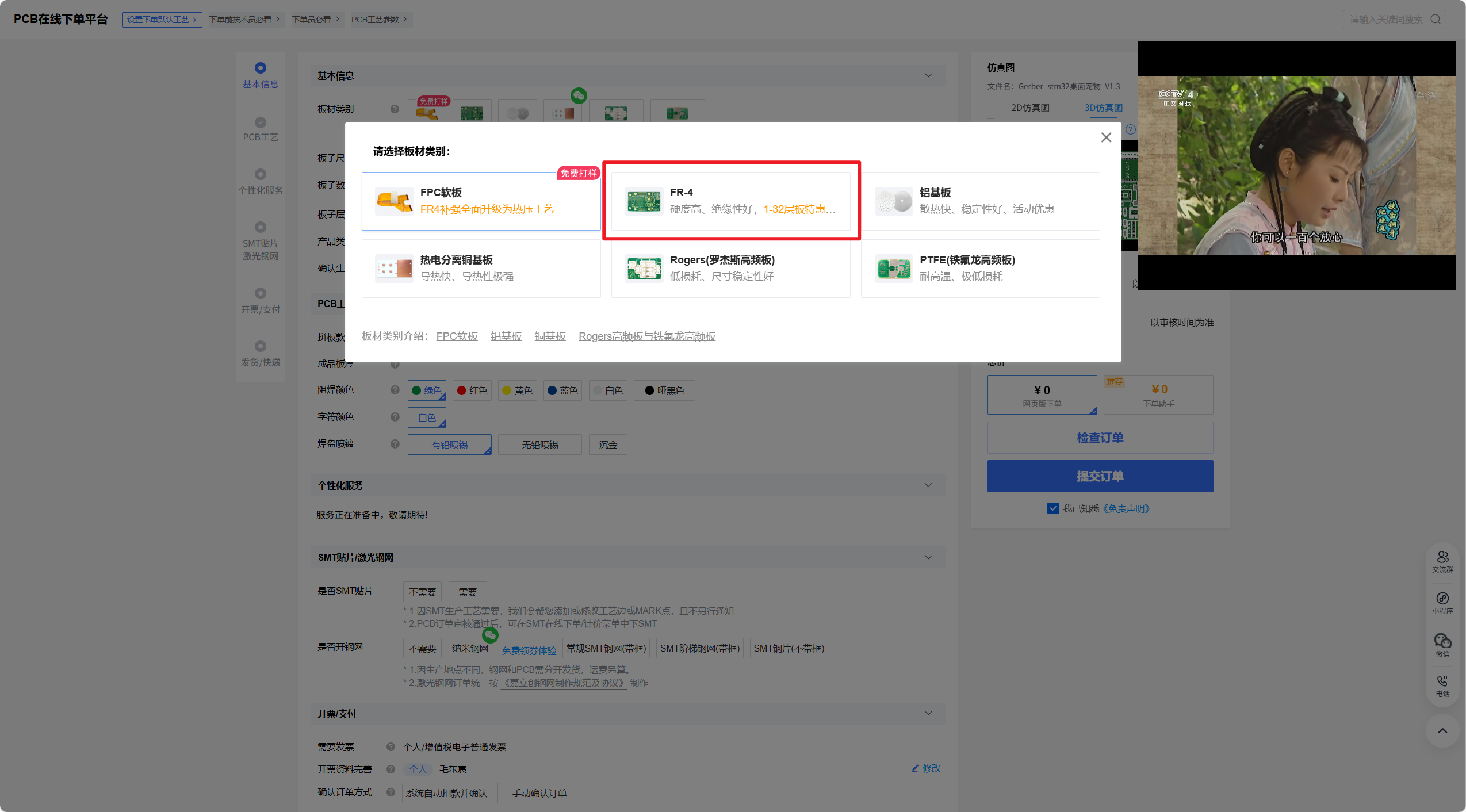The width and height of the screenshot is (1466, 812).
Task: Open 嘉立创钢网制作规范及协议 link
Action: click(564, 683)
